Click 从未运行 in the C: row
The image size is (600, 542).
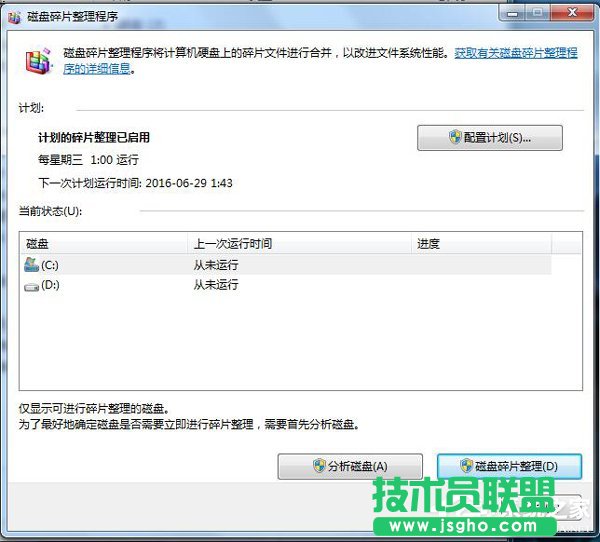[x=216, y=265]
